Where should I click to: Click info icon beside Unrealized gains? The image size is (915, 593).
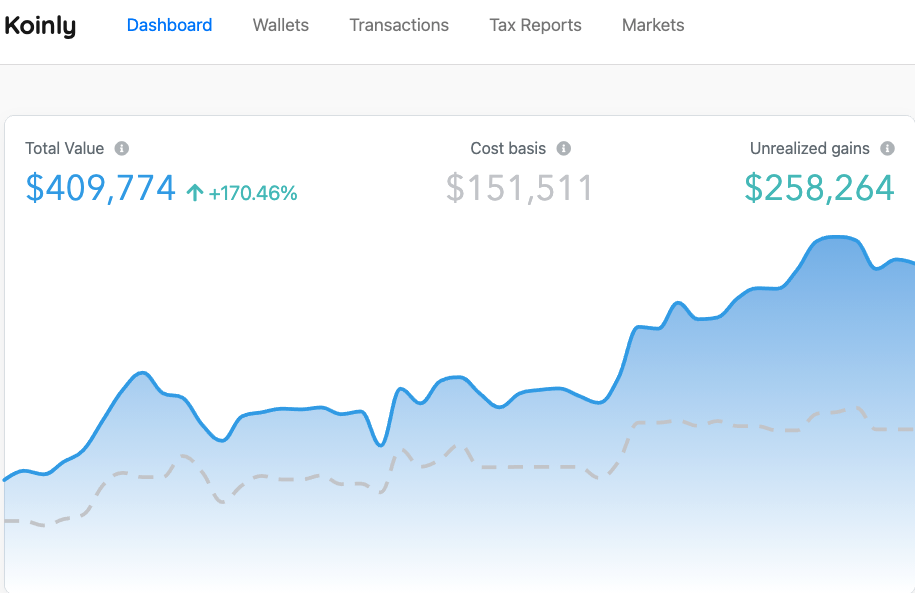[887, 149]
